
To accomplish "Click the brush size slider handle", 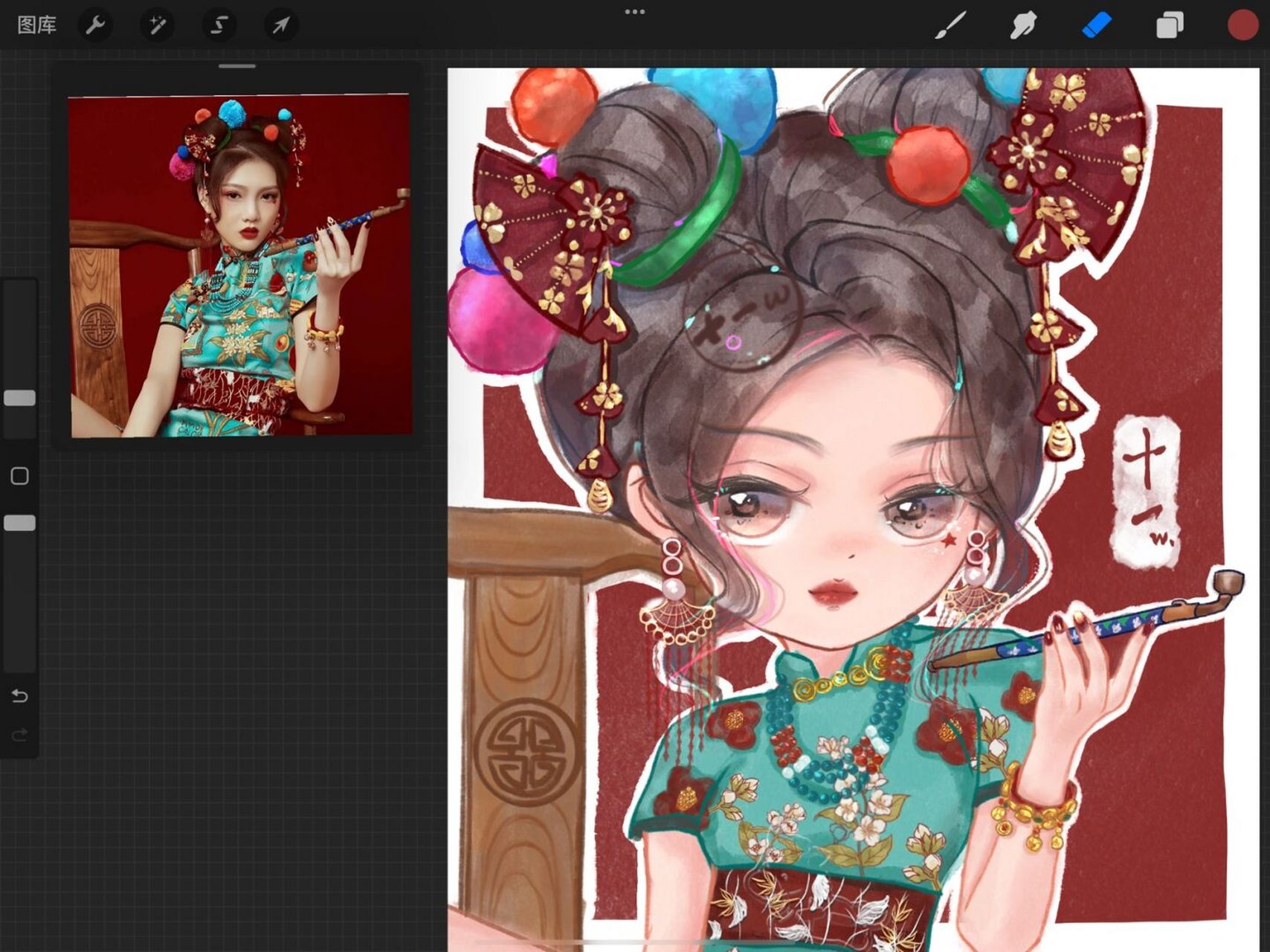I will tap(20, 398).
